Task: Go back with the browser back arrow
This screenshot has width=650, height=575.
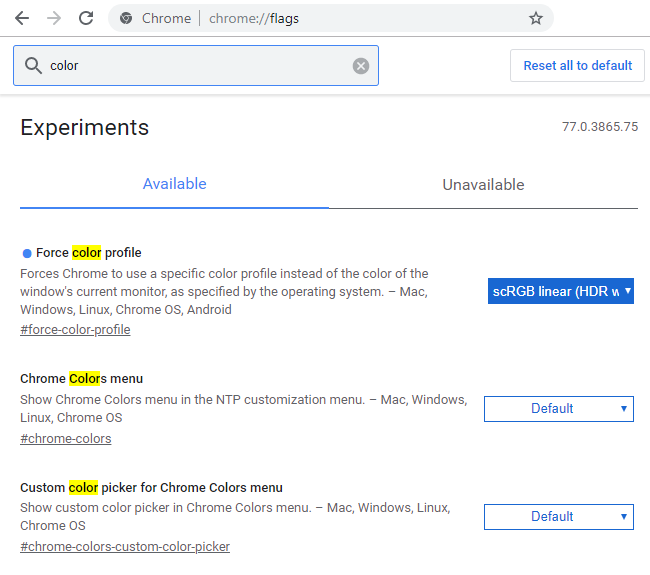Action: (x=22, y=18)
